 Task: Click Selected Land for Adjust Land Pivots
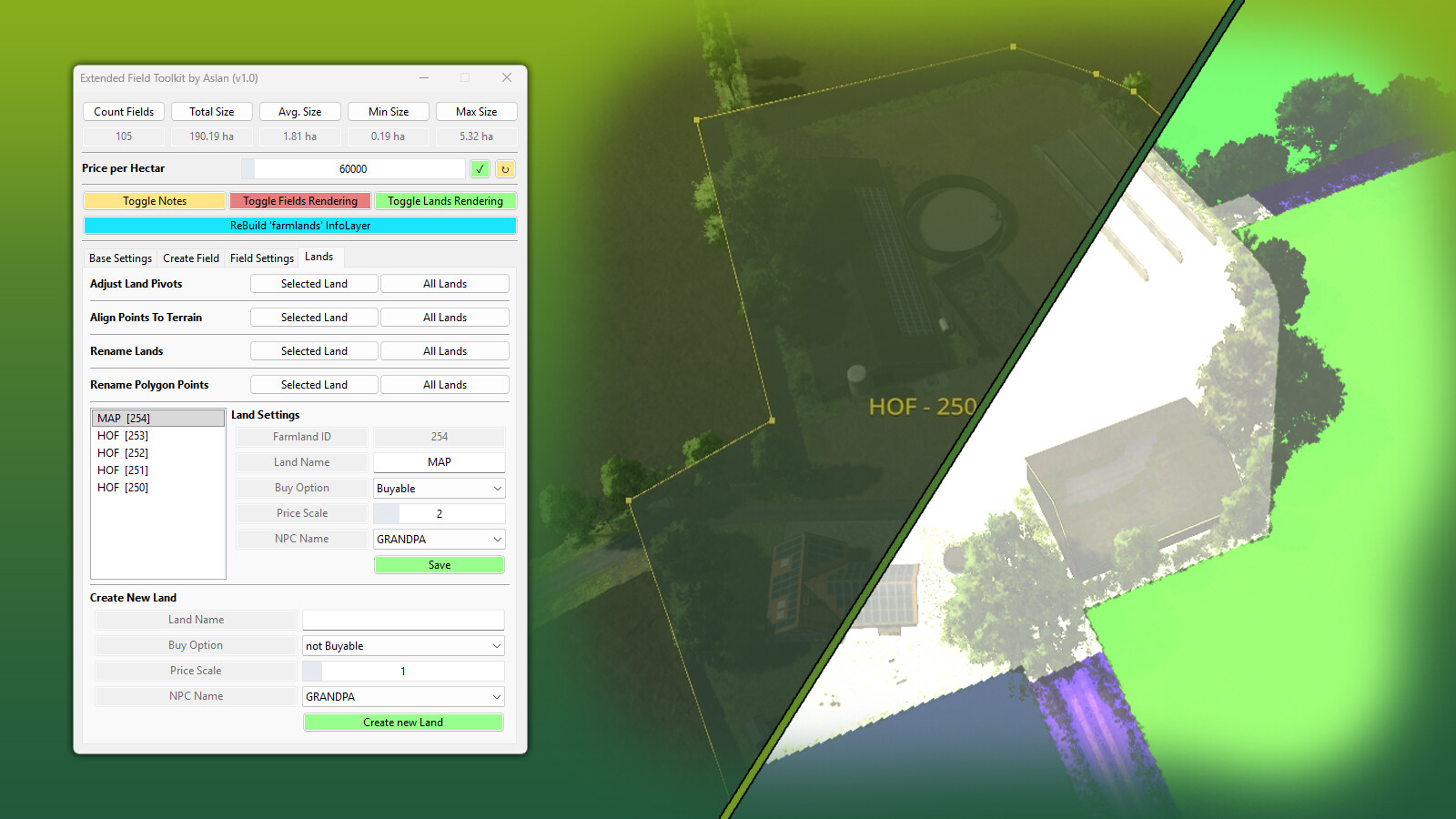point(313,283)
